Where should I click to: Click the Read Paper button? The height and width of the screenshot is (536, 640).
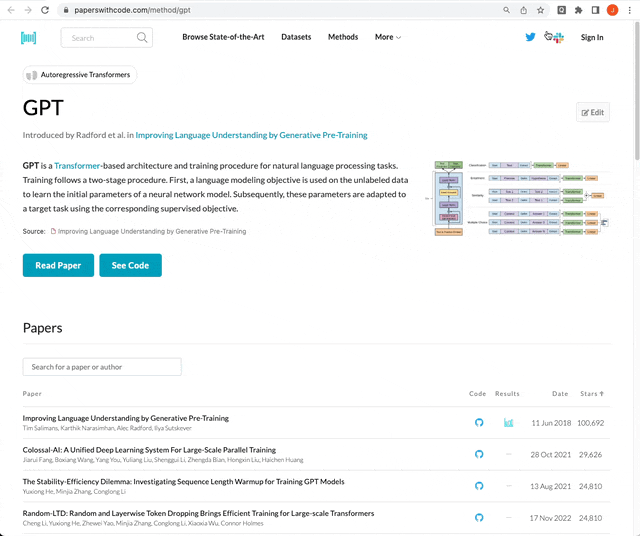(x=58, y=265)
